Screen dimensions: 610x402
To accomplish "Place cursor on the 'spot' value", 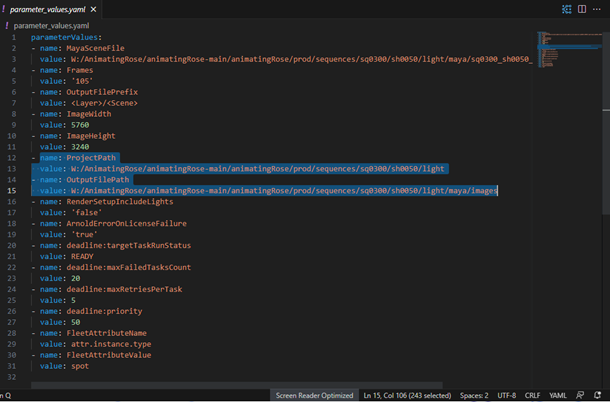I will 79,367.
